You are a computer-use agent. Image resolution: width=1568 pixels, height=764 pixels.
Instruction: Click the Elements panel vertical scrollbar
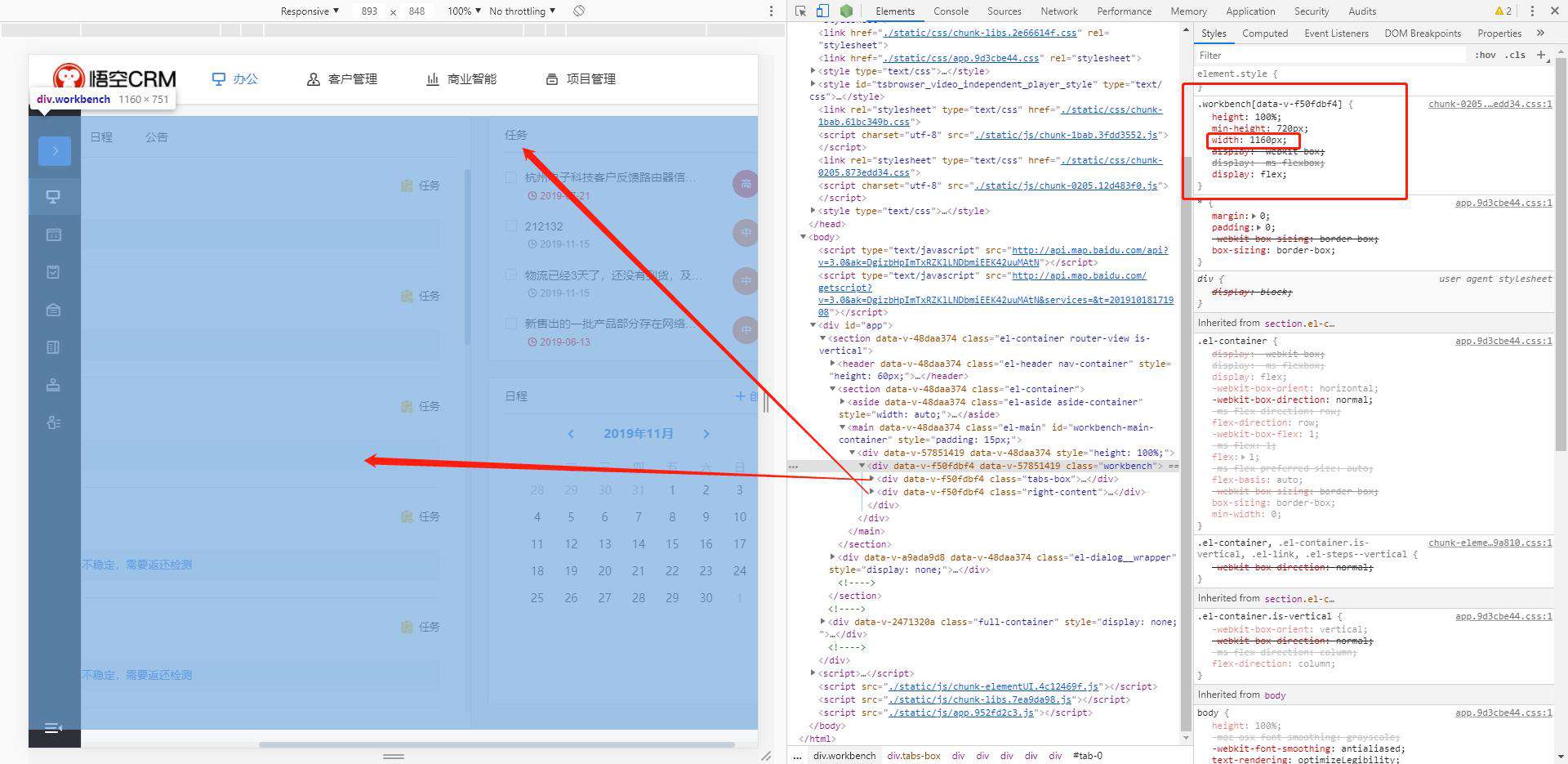point(1186,444)
